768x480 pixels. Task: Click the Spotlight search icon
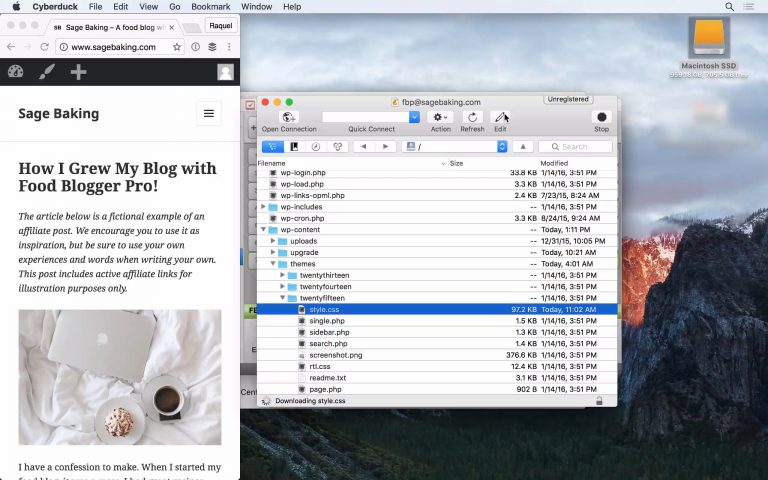tap(729, 7)
